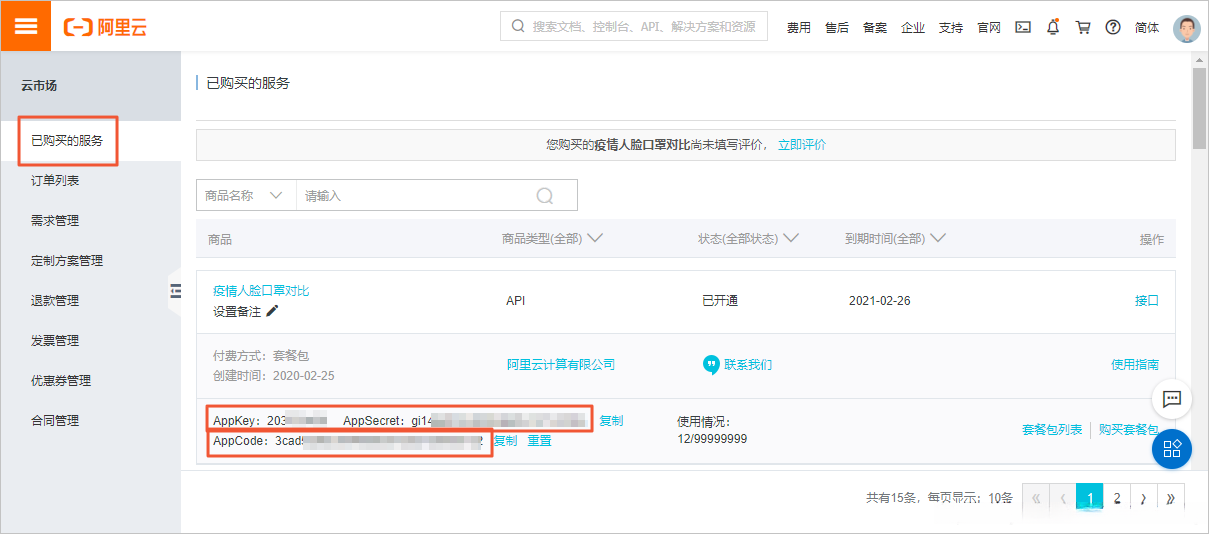
Task: Collapse the sidebar using the handle icon
Action: tap(176, 291)
